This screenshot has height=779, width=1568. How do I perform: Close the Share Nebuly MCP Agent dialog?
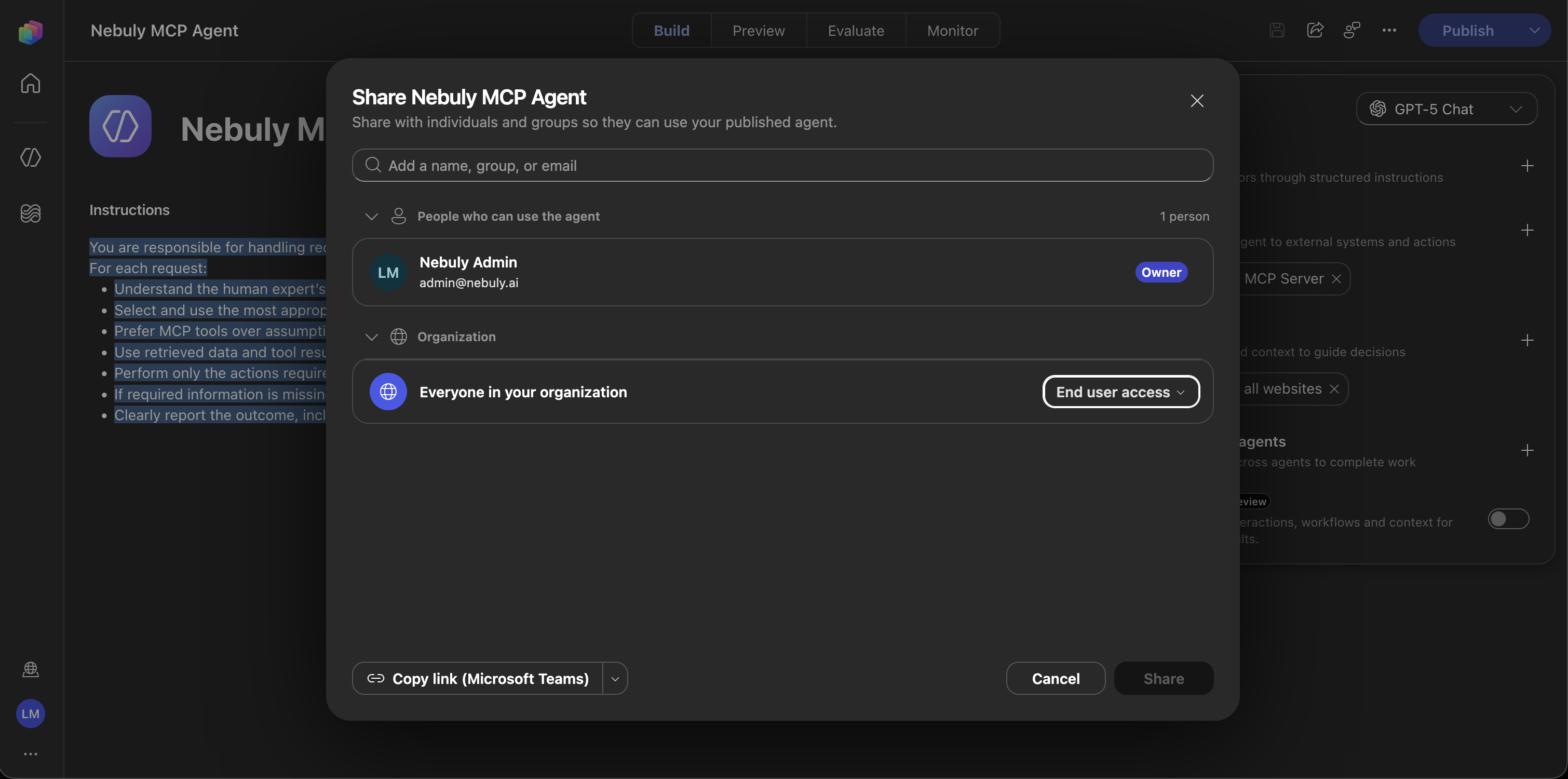click(x=1197, y=101)
